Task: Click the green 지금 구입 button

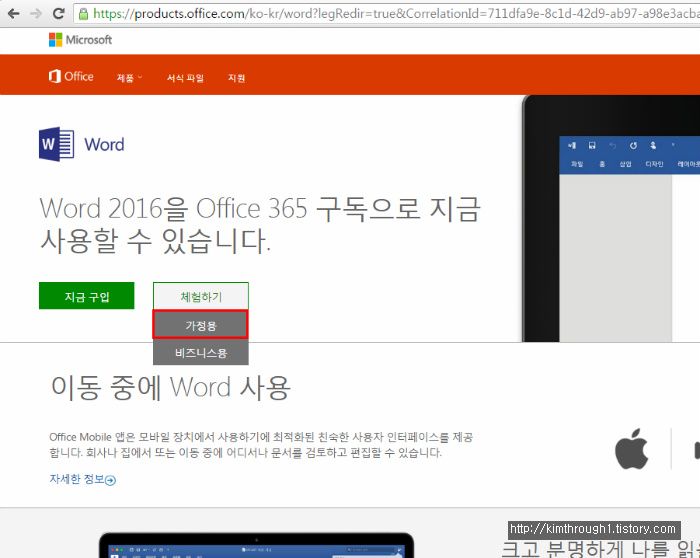Action: coord(87,296)
